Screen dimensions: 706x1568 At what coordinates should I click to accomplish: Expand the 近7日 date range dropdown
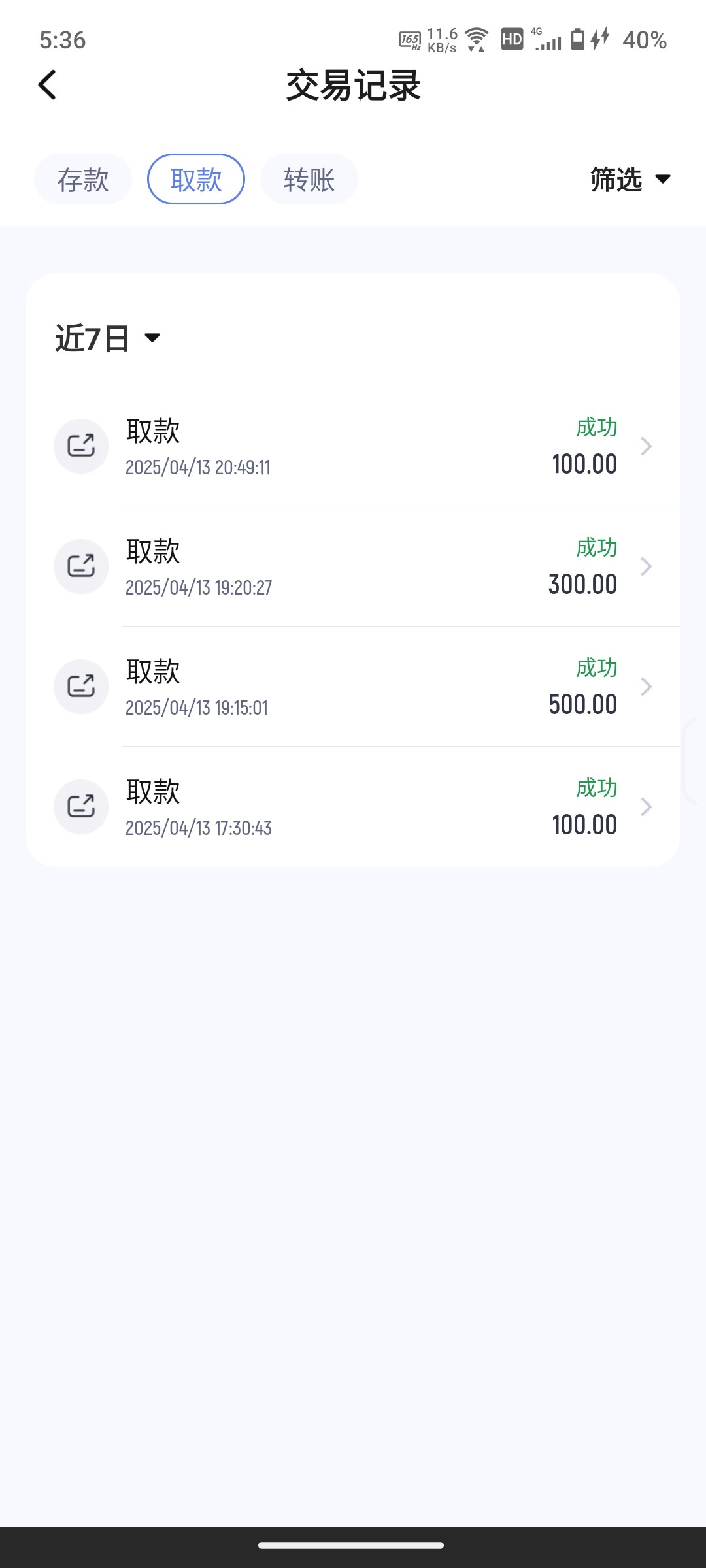(108, 338)
